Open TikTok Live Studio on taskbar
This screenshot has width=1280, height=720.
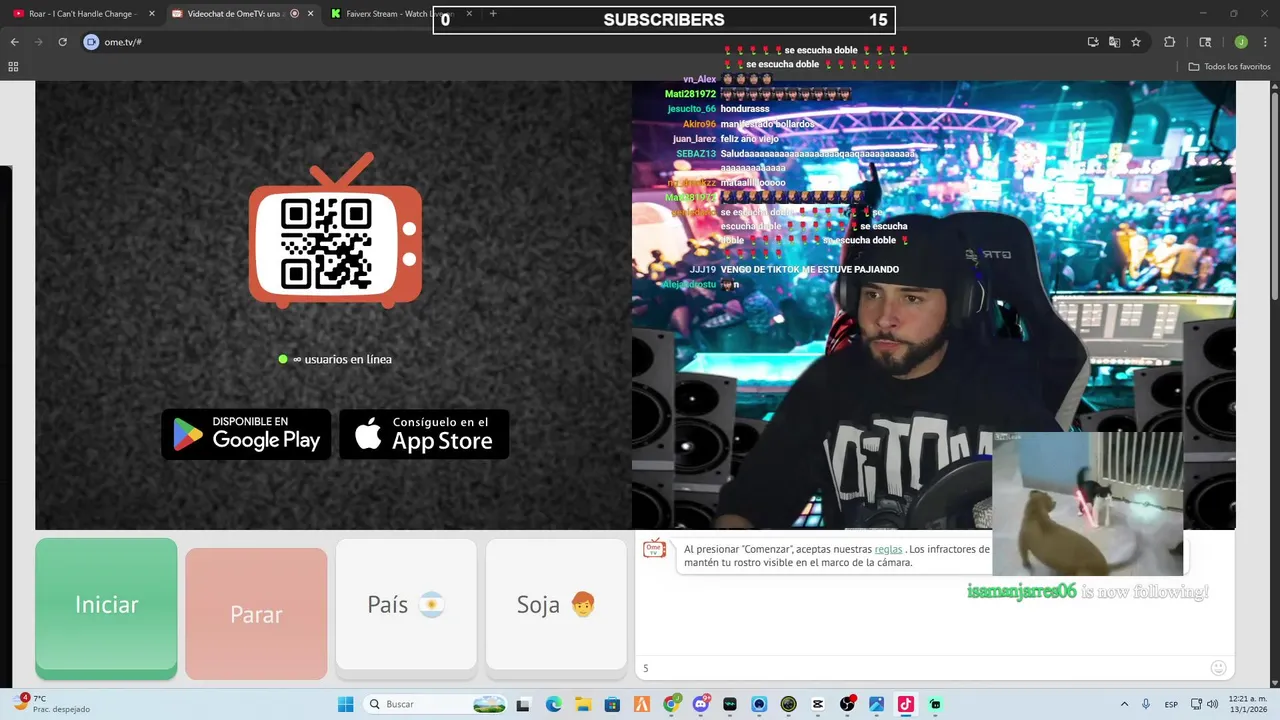[906, 704]
